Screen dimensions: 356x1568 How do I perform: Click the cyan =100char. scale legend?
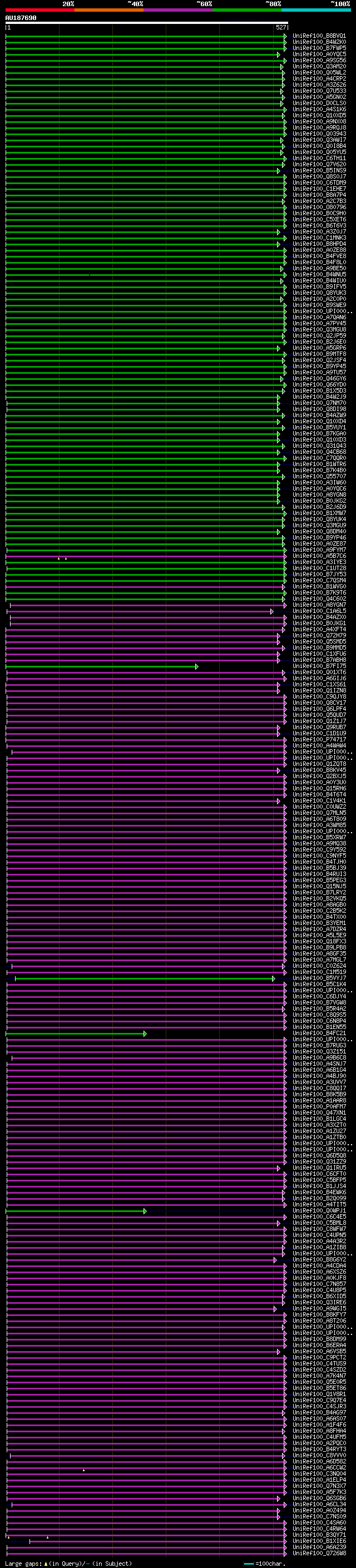(264, 1564)
